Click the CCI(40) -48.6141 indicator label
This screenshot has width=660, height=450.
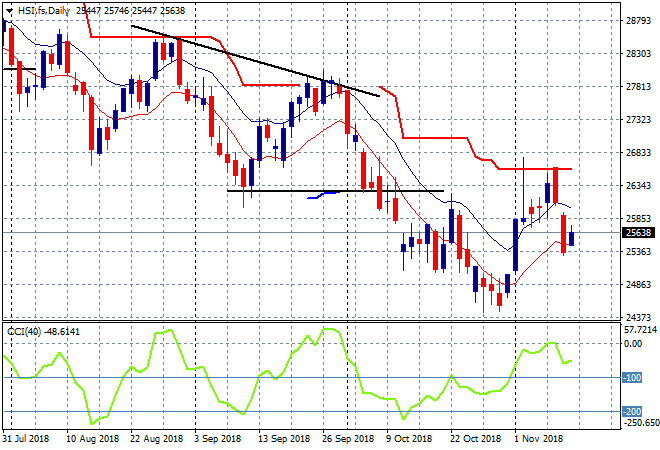(43, 332)
